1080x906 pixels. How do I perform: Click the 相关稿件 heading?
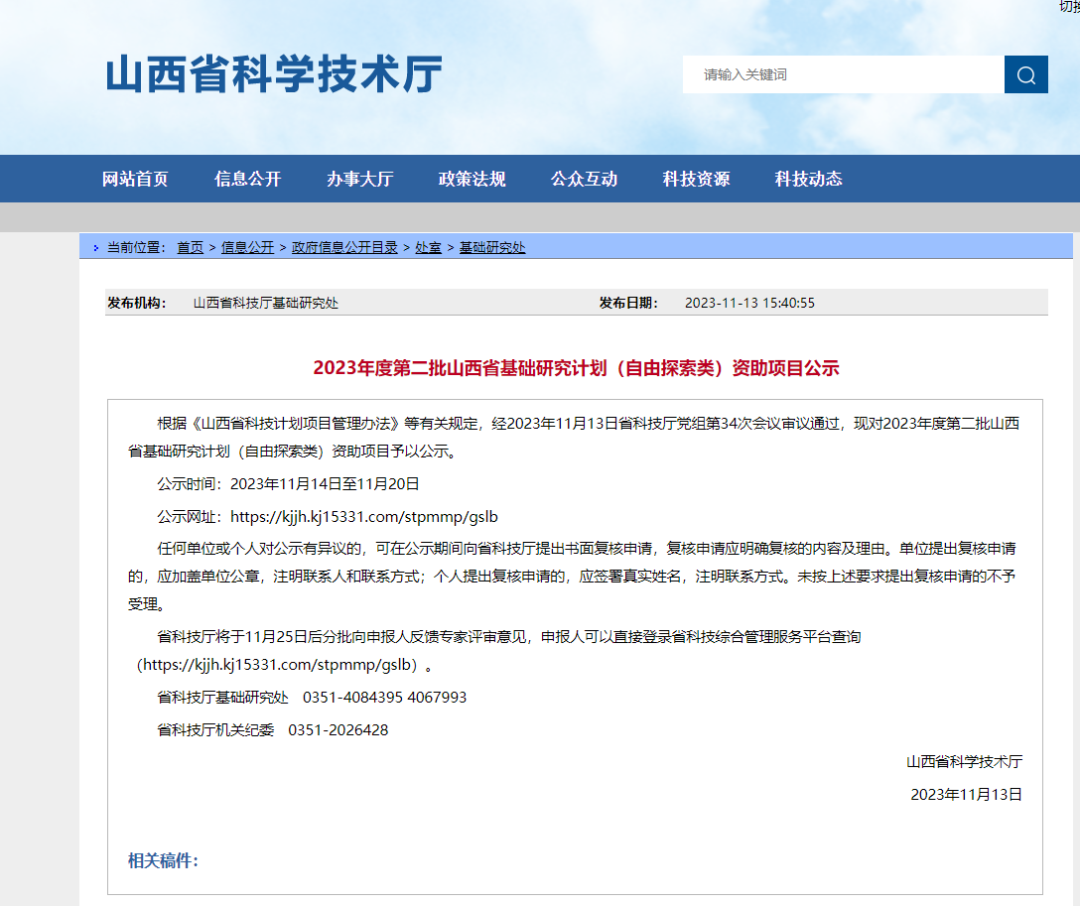163,861
